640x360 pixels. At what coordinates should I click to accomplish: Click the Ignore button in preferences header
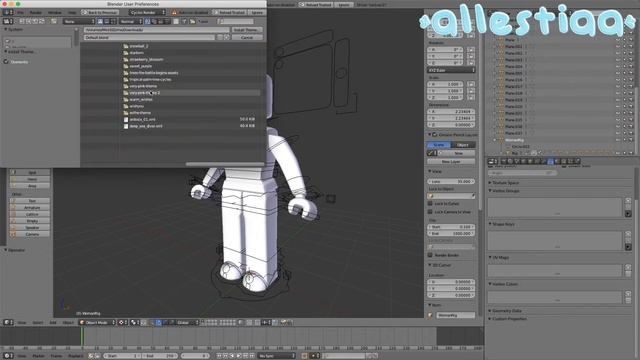click(256, 13)
